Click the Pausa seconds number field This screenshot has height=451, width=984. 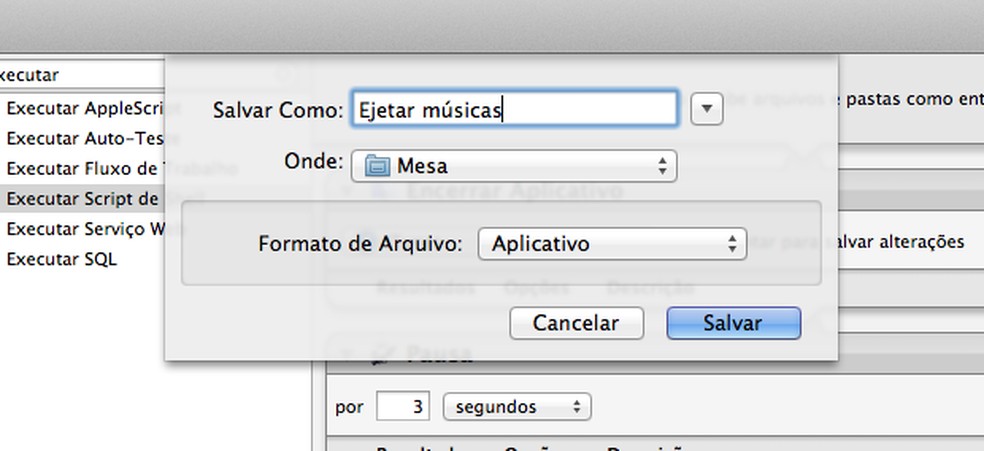403,406
